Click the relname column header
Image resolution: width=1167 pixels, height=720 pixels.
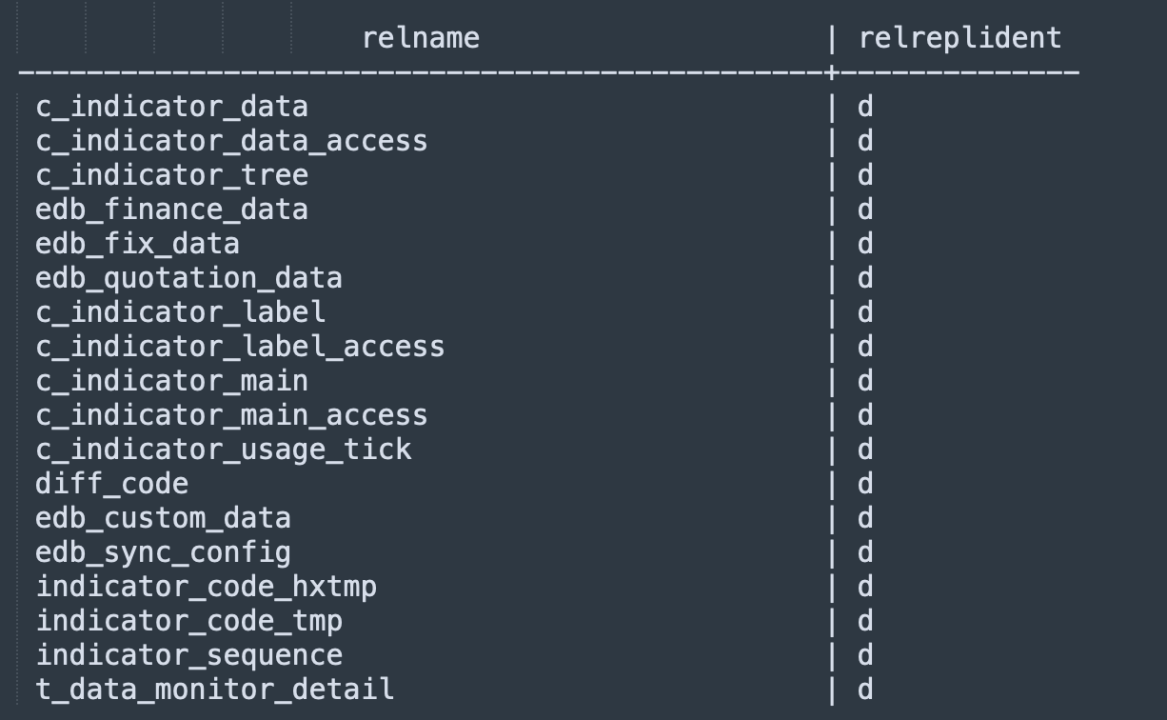tap(421, 39)
